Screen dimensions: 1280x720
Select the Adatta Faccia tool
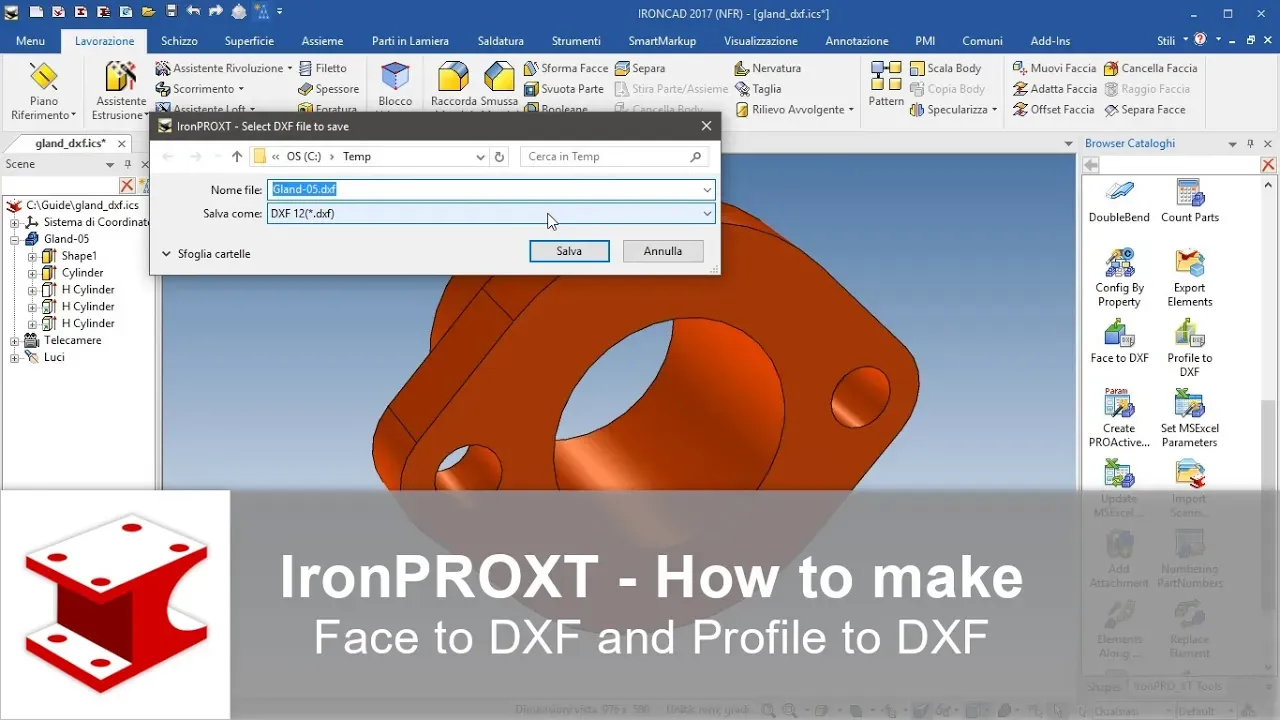click(1055, 89)
